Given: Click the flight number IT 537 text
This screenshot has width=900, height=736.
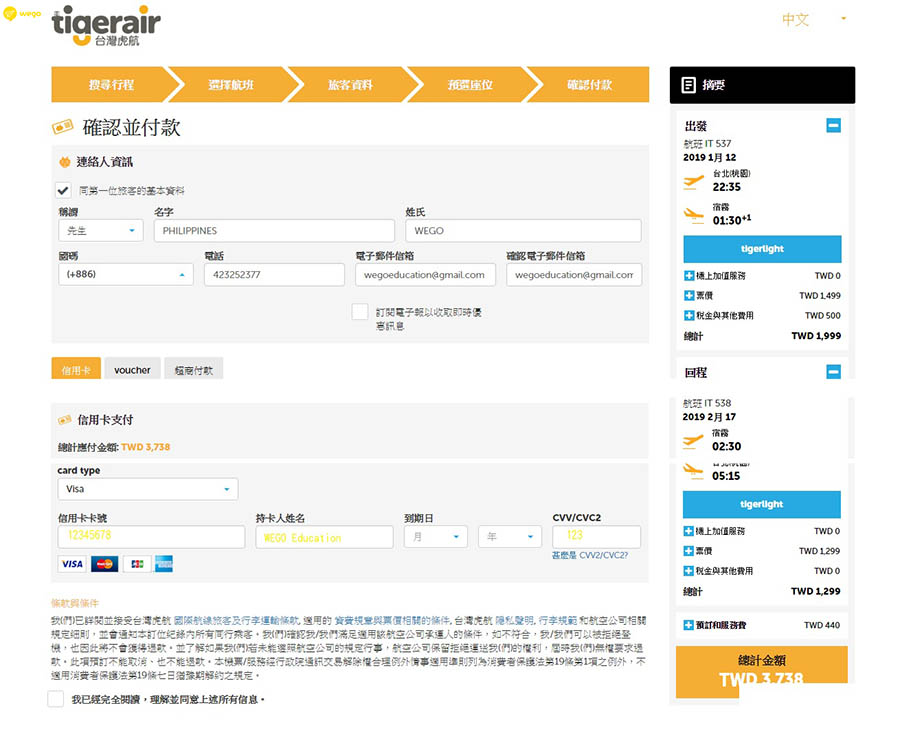Looking at the screenshot, I should [718, 144].
